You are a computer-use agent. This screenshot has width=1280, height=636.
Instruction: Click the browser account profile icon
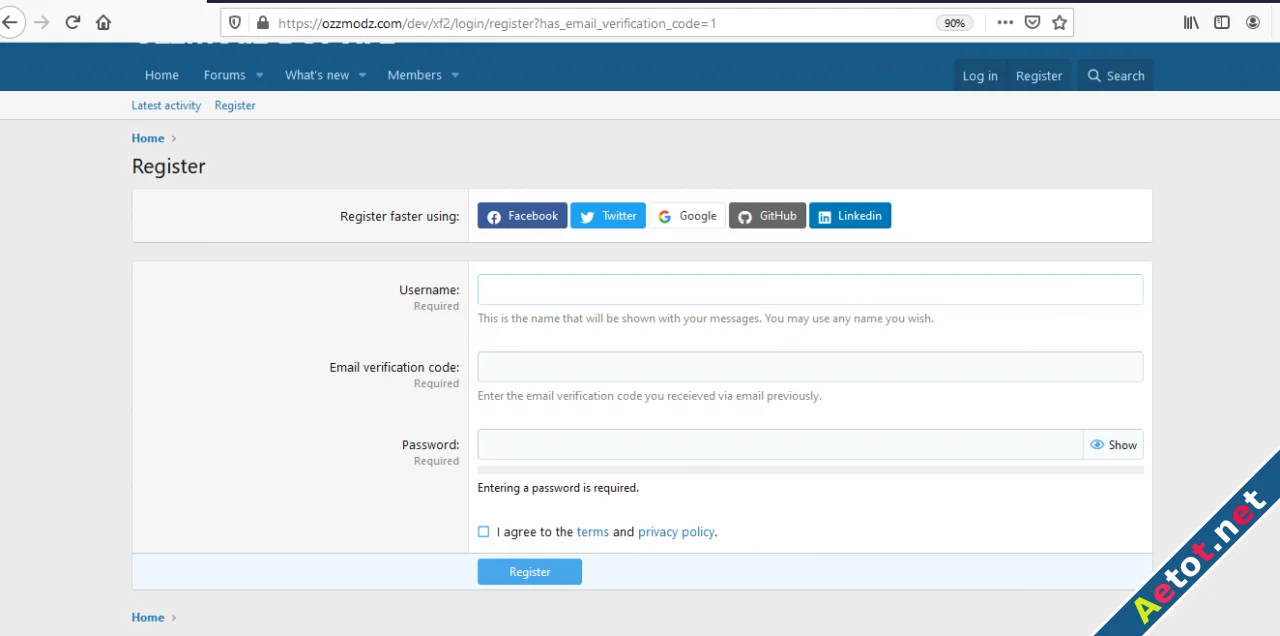(1253, 22)
